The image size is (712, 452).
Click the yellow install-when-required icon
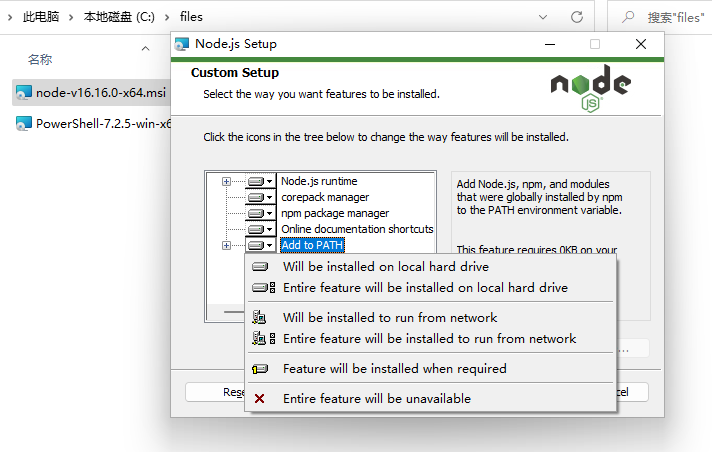(260, 368)
